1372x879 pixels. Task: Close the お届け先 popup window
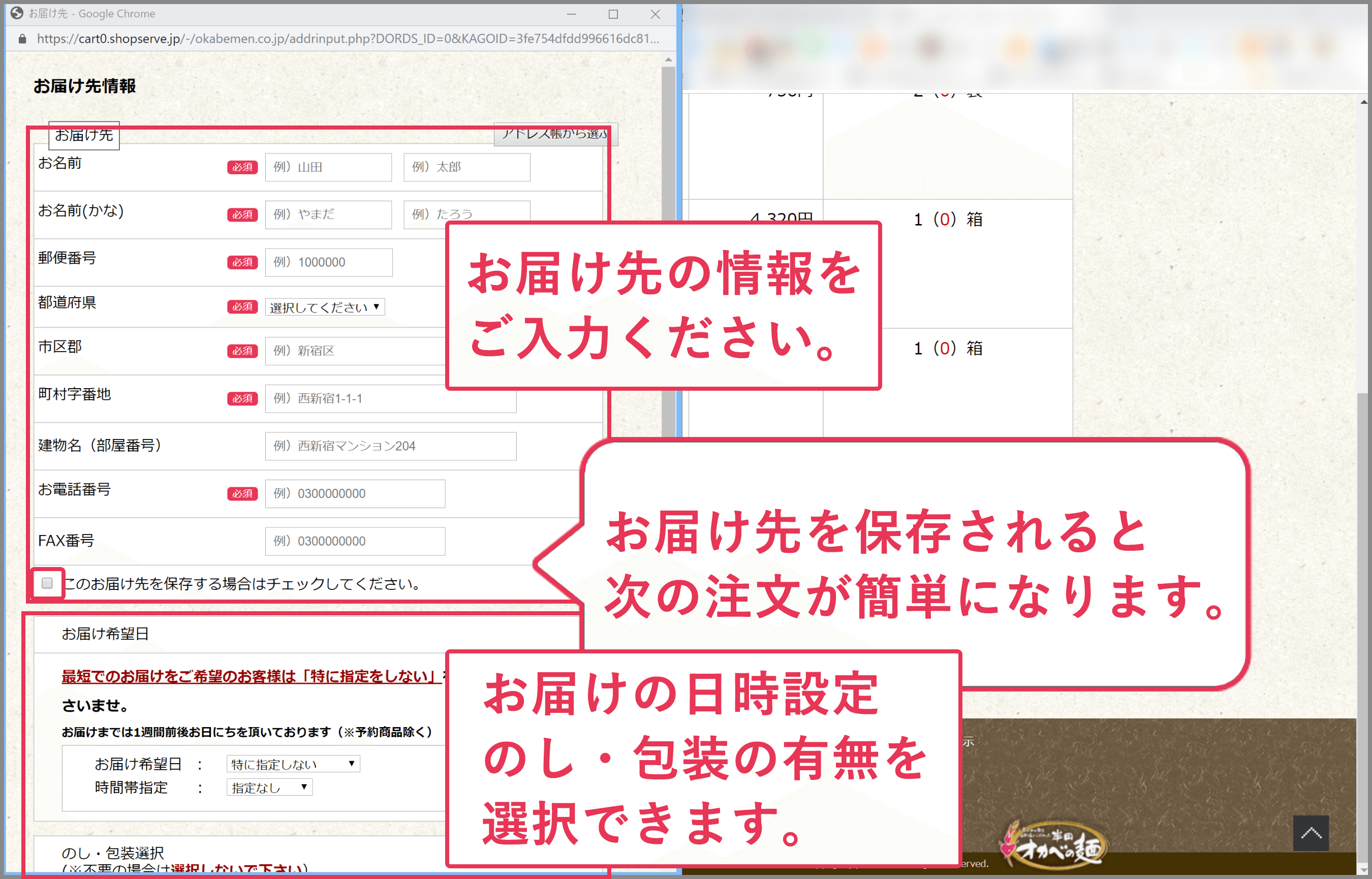pos(655,14)
